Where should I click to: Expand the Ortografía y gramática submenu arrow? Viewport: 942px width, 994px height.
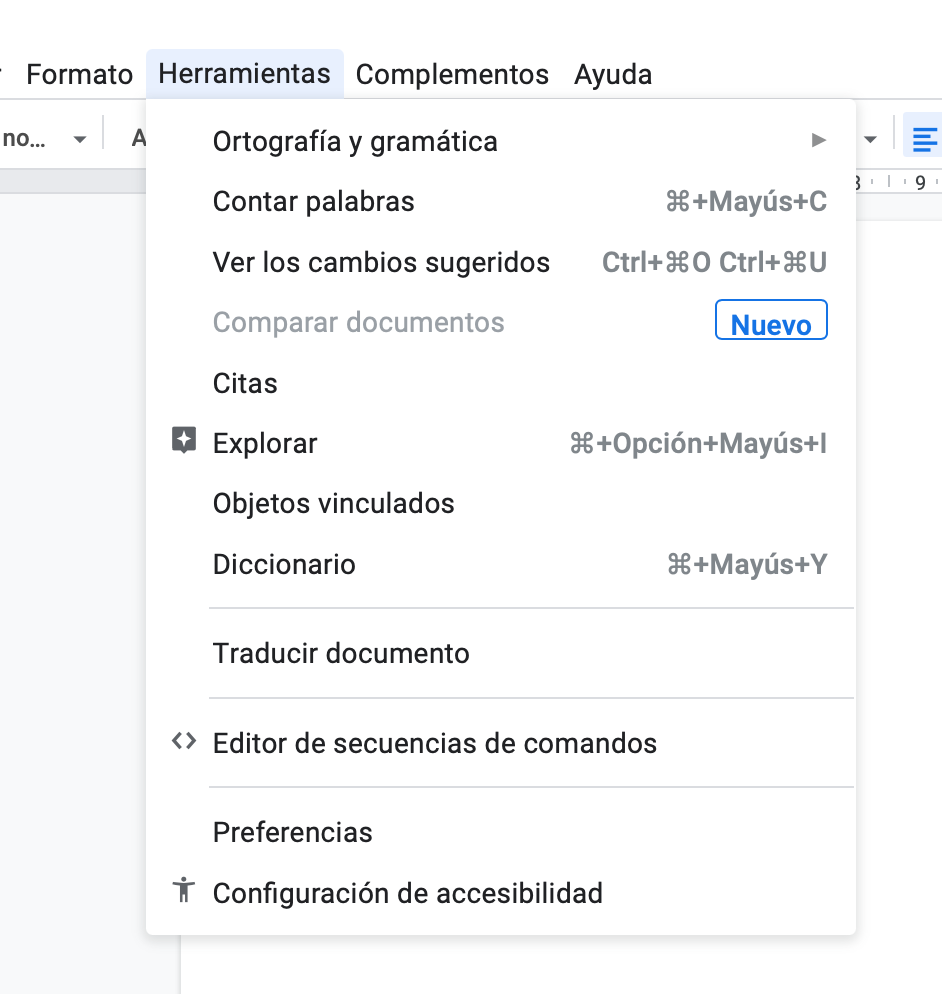coord(819,141)
